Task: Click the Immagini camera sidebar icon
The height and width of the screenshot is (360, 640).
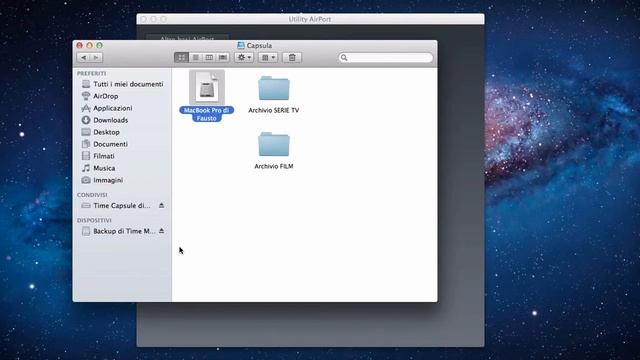Action: click(86, 180)
